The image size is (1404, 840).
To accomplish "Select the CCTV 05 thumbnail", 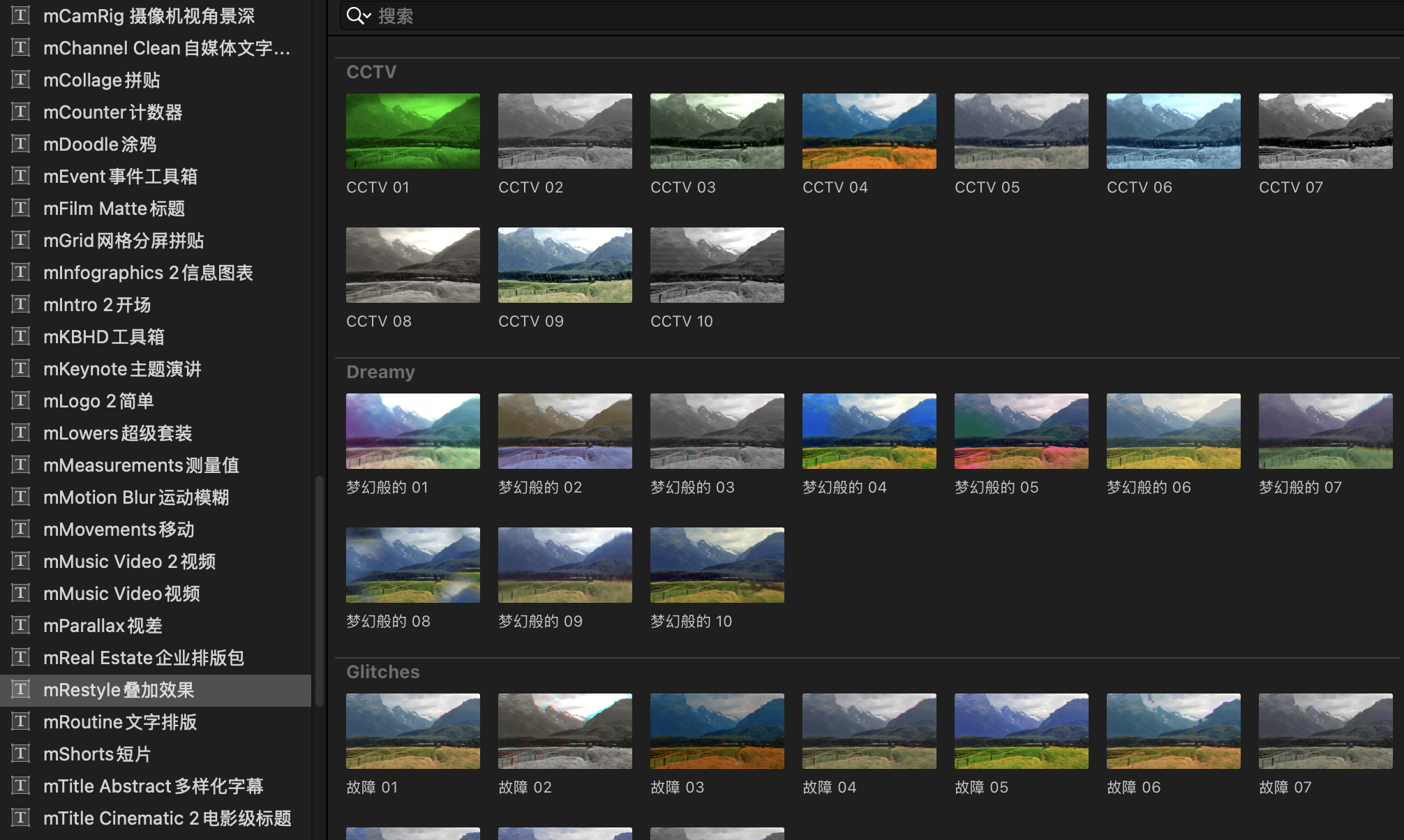I will (1022, 131).
